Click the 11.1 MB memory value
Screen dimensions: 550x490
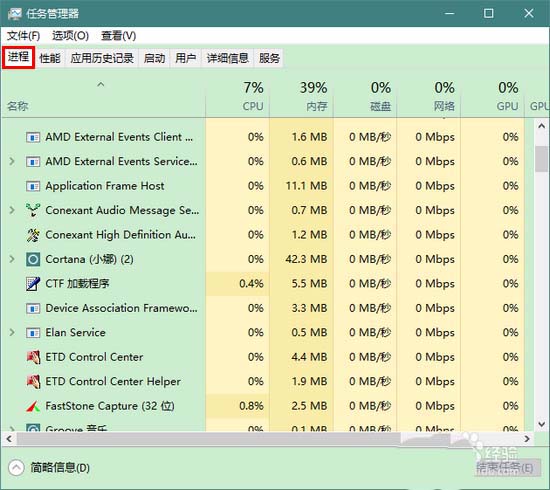coord(306,186)
